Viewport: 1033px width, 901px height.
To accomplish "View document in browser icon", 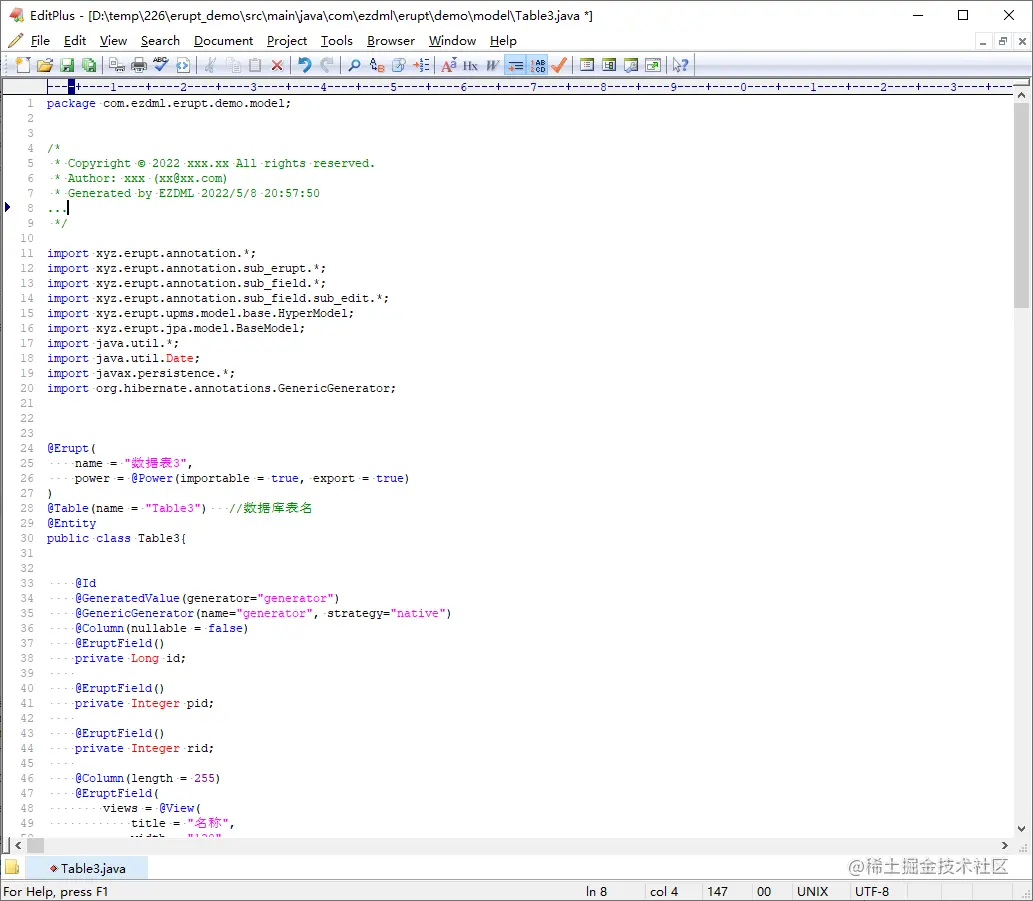I will point(183,65).
